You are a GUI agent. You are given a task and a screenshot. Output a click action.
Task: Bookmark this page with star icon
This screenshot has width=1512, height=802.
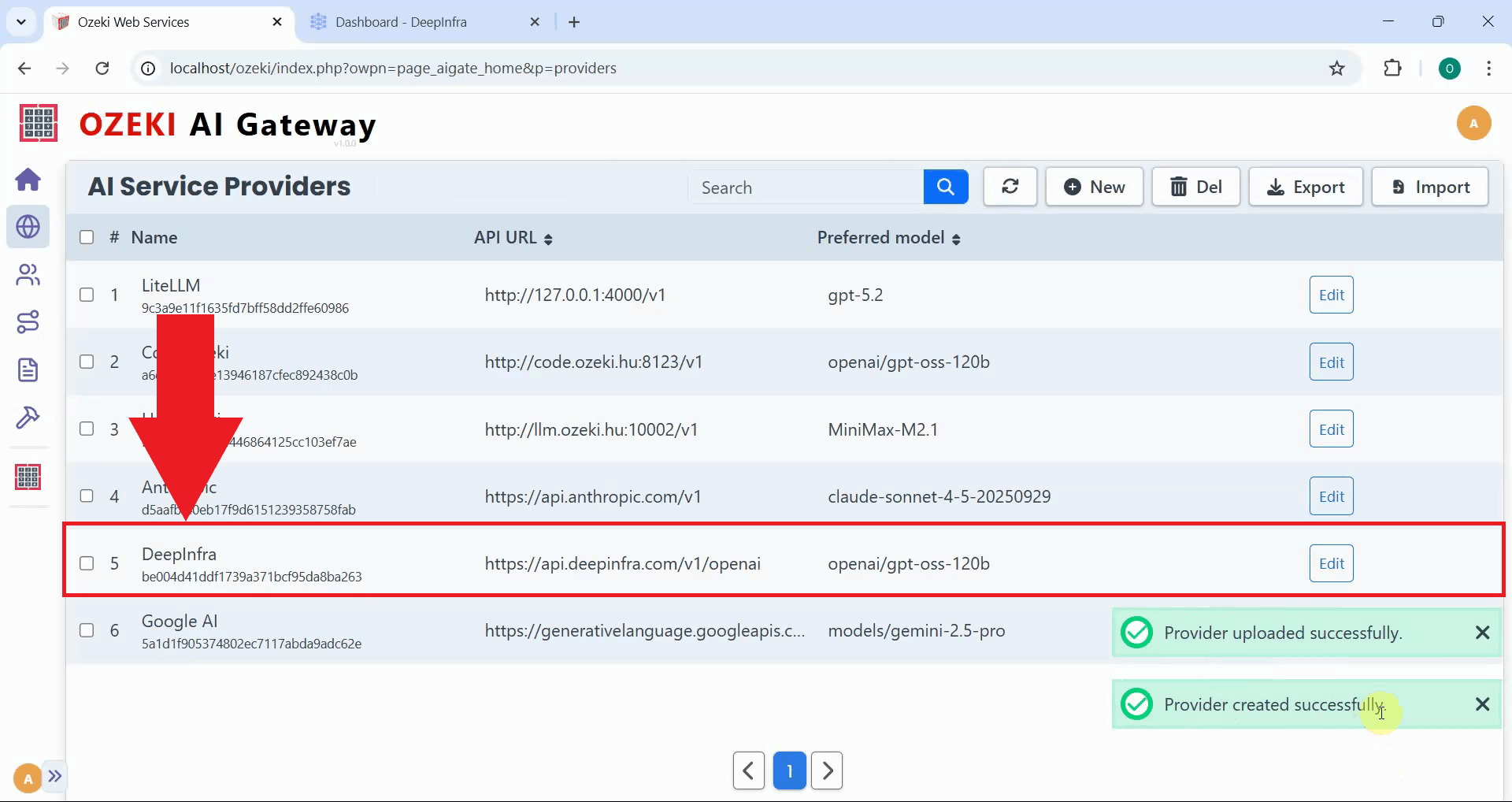coord(1336,69)
